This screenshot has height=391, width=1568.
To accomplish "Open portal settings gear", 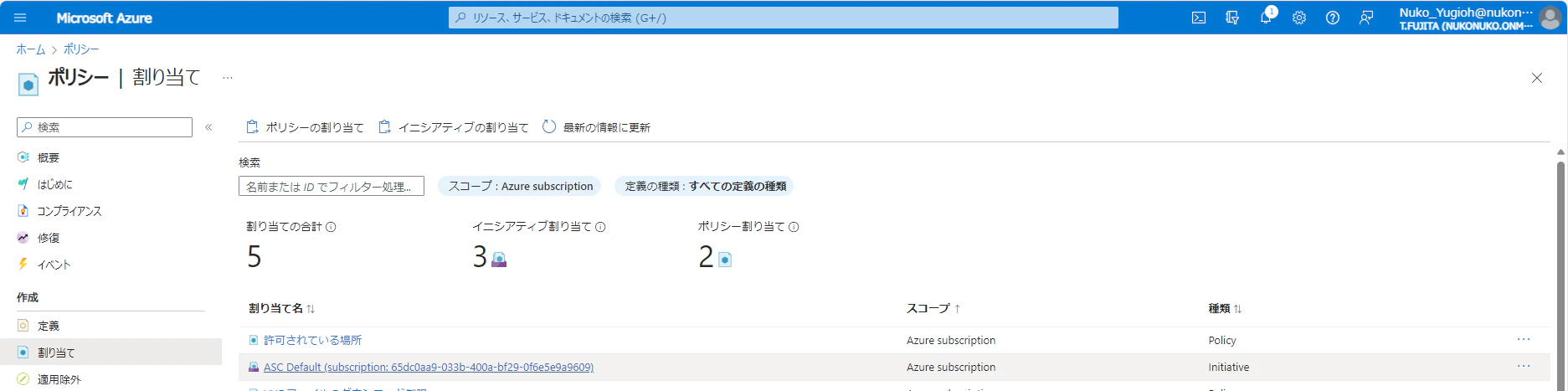I will point(1299,18).
